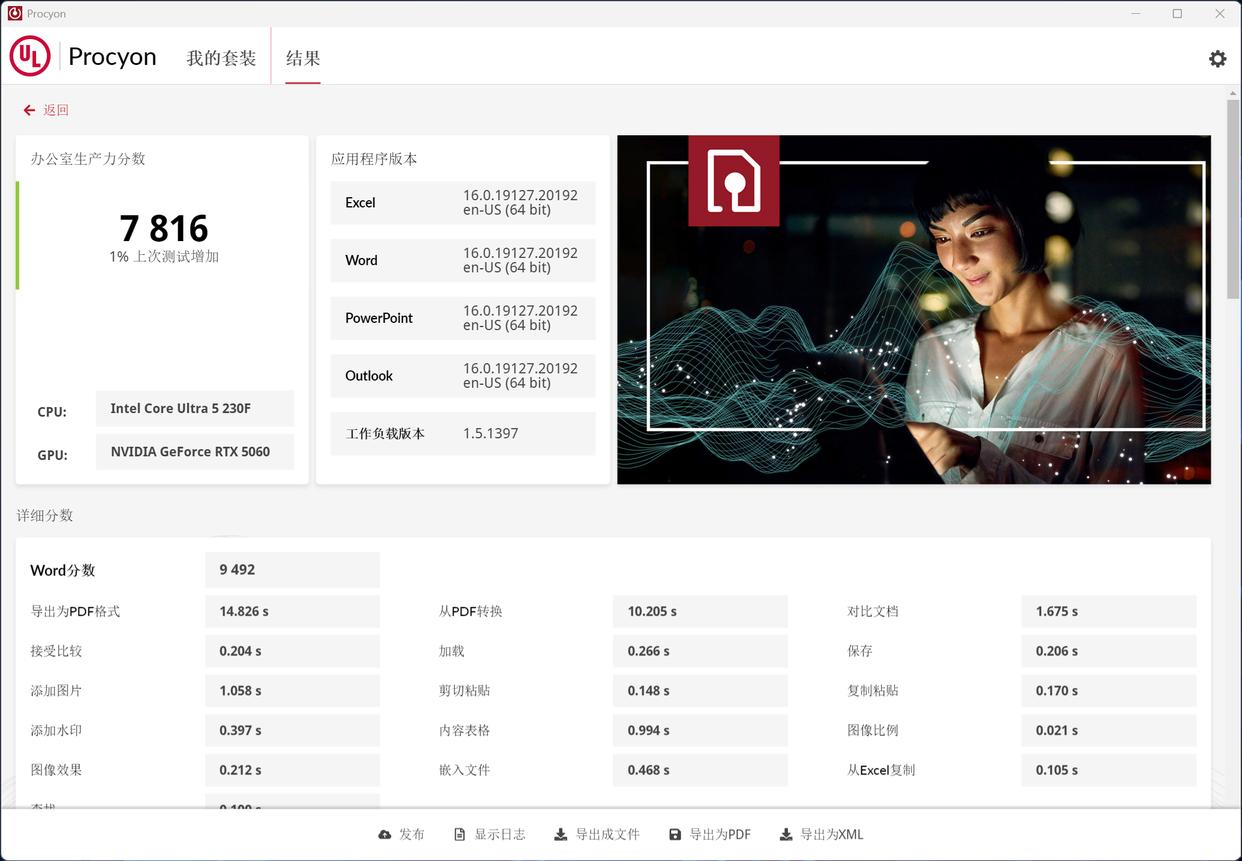Click the benchmark hero image

coord(914,310)
